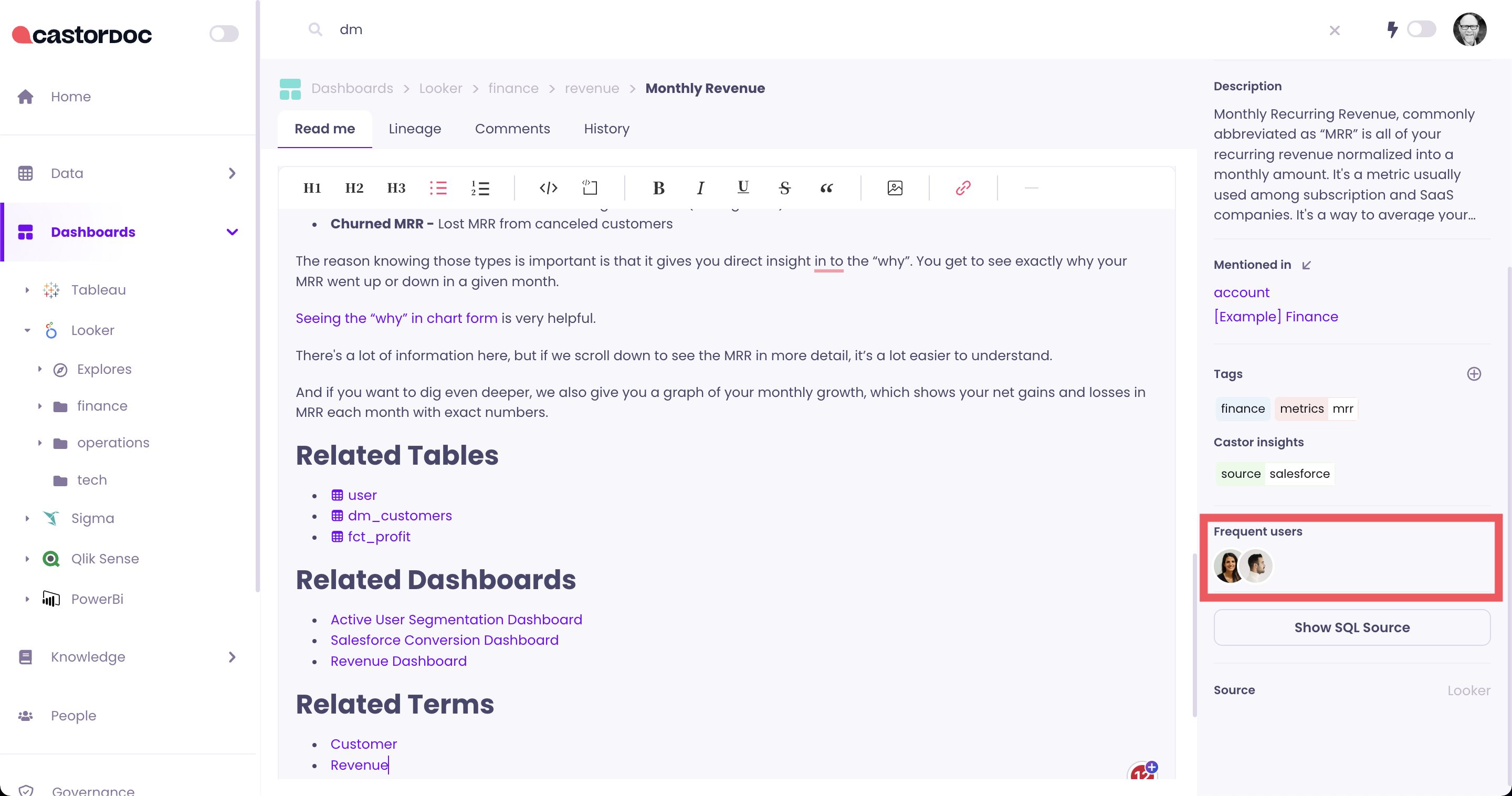Open the Comments tab
Viewport: 1512px width, 796px height.
[512, 129]
